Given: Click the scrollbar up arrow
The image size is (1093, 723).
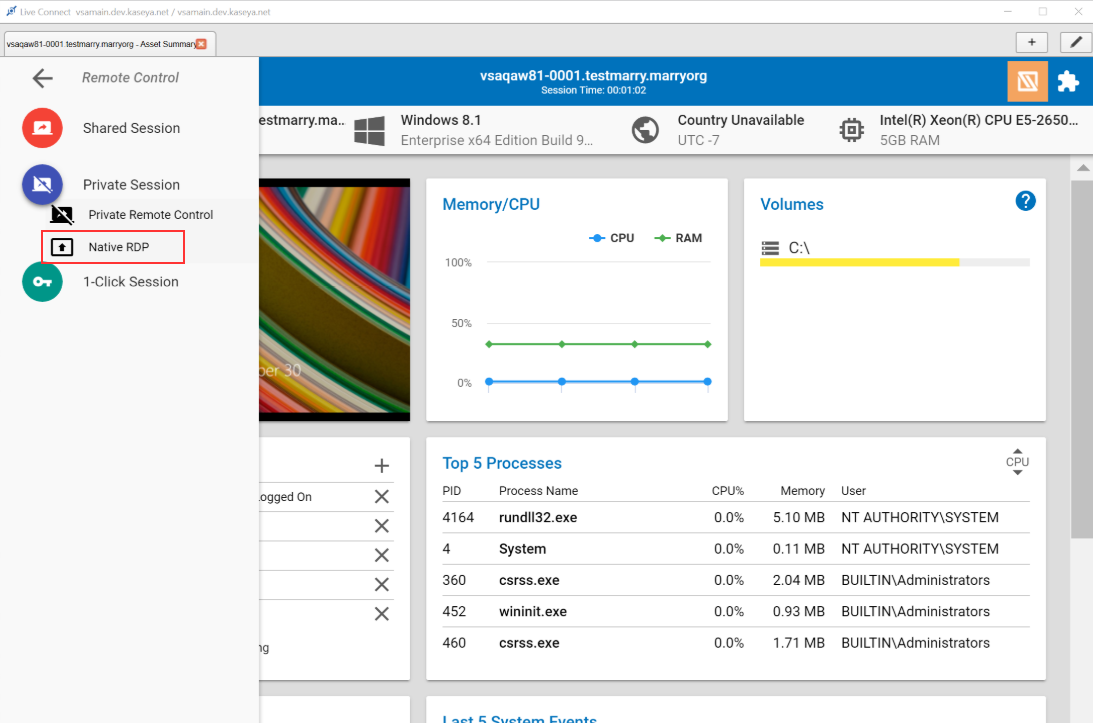Looking at the screenshot, I should [1082, 167].
